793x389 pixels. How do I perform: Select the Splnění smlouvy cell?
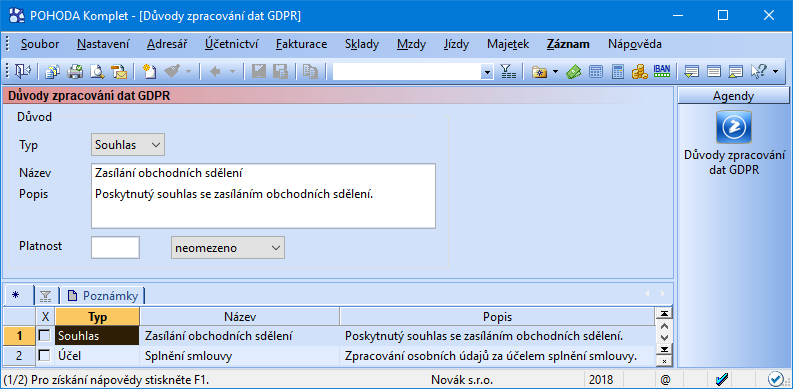(x=240, y=356)
